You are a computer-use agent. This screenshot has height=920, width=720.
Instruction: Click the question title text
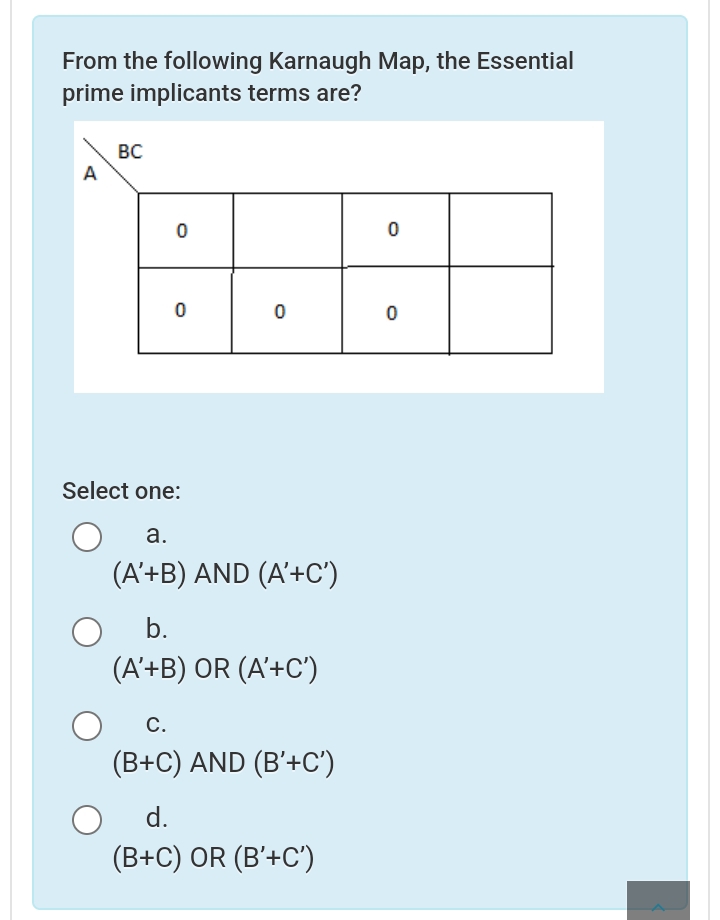[318, 76]
